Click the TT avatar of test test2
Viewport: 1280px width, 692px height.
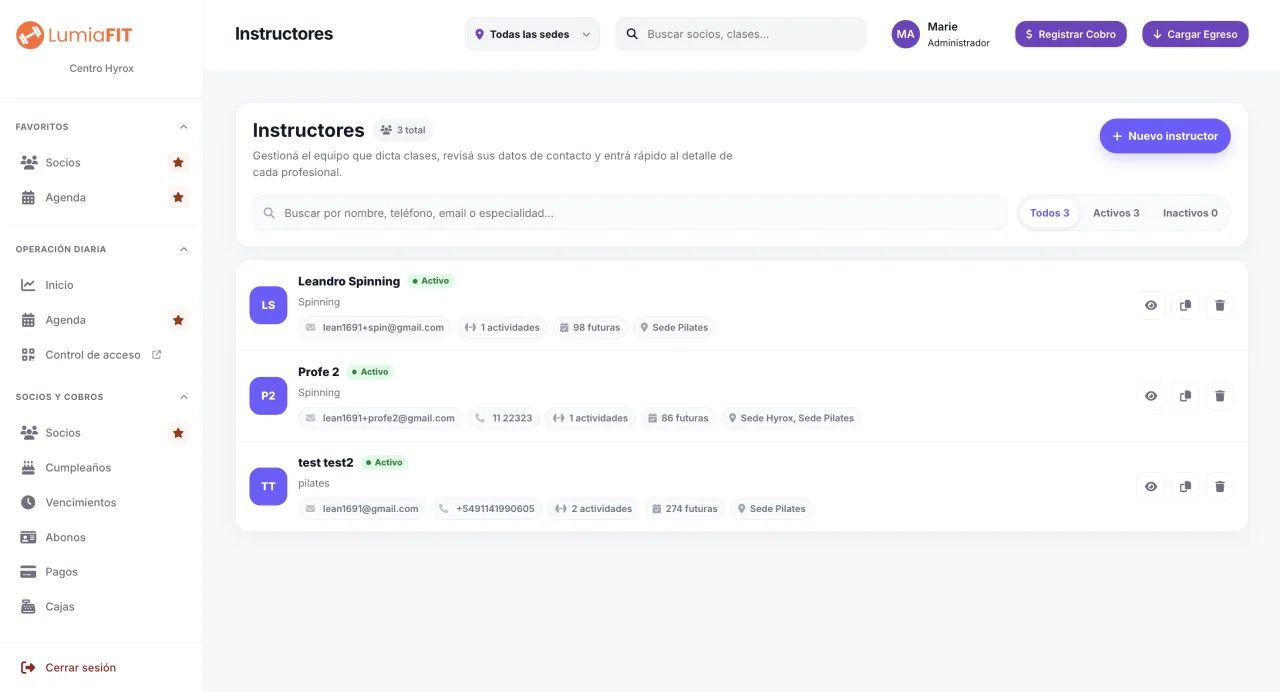(268, 487)
